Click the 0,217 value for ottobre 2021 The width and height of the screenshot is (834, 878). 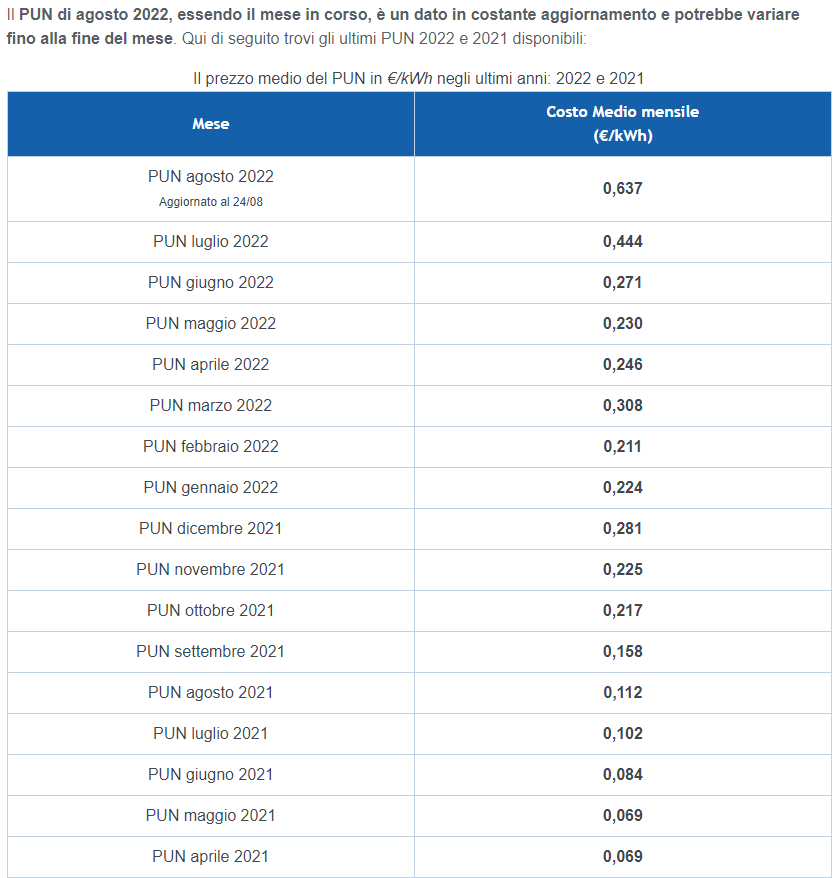coord(622,610)
